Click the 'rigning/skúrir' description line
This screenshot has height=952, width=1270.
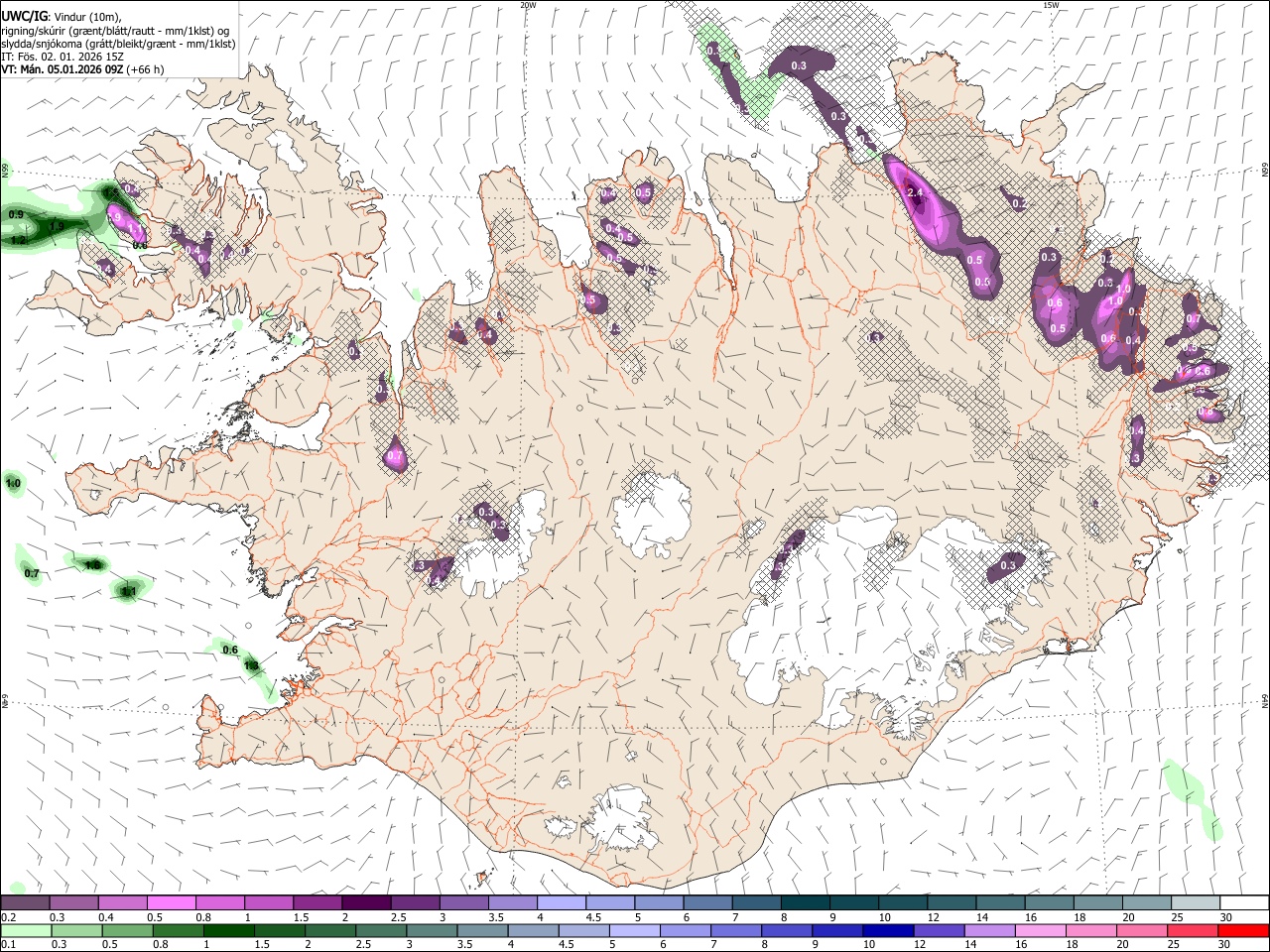coord(116,30)
